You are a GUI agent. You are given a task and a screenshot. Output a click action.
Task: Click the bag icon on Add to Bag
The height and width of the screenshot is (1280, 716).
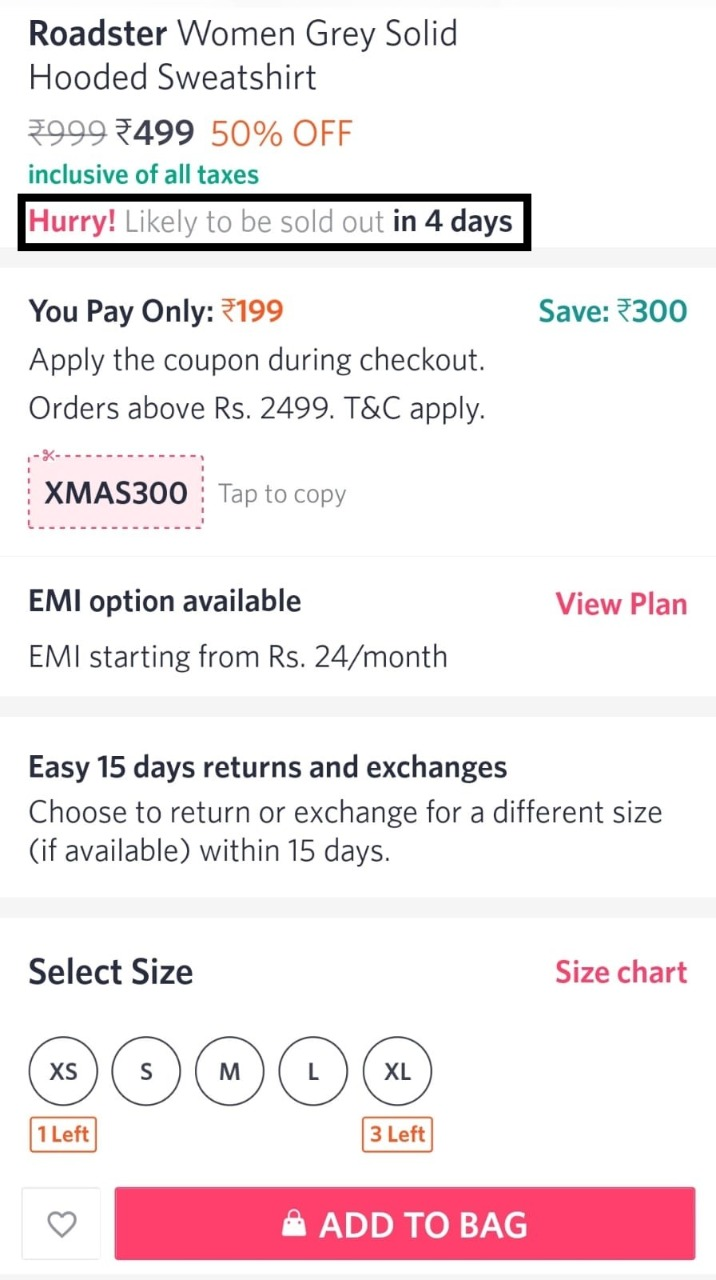(x=294, y=1223)
